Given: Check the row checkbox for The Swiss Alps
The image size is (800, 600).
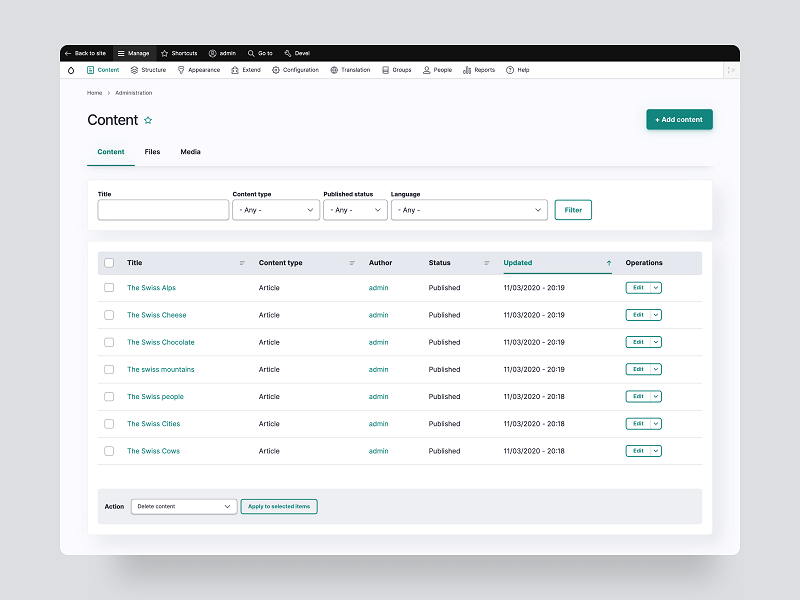Looking at the screenshot, I should pos(109,287).
